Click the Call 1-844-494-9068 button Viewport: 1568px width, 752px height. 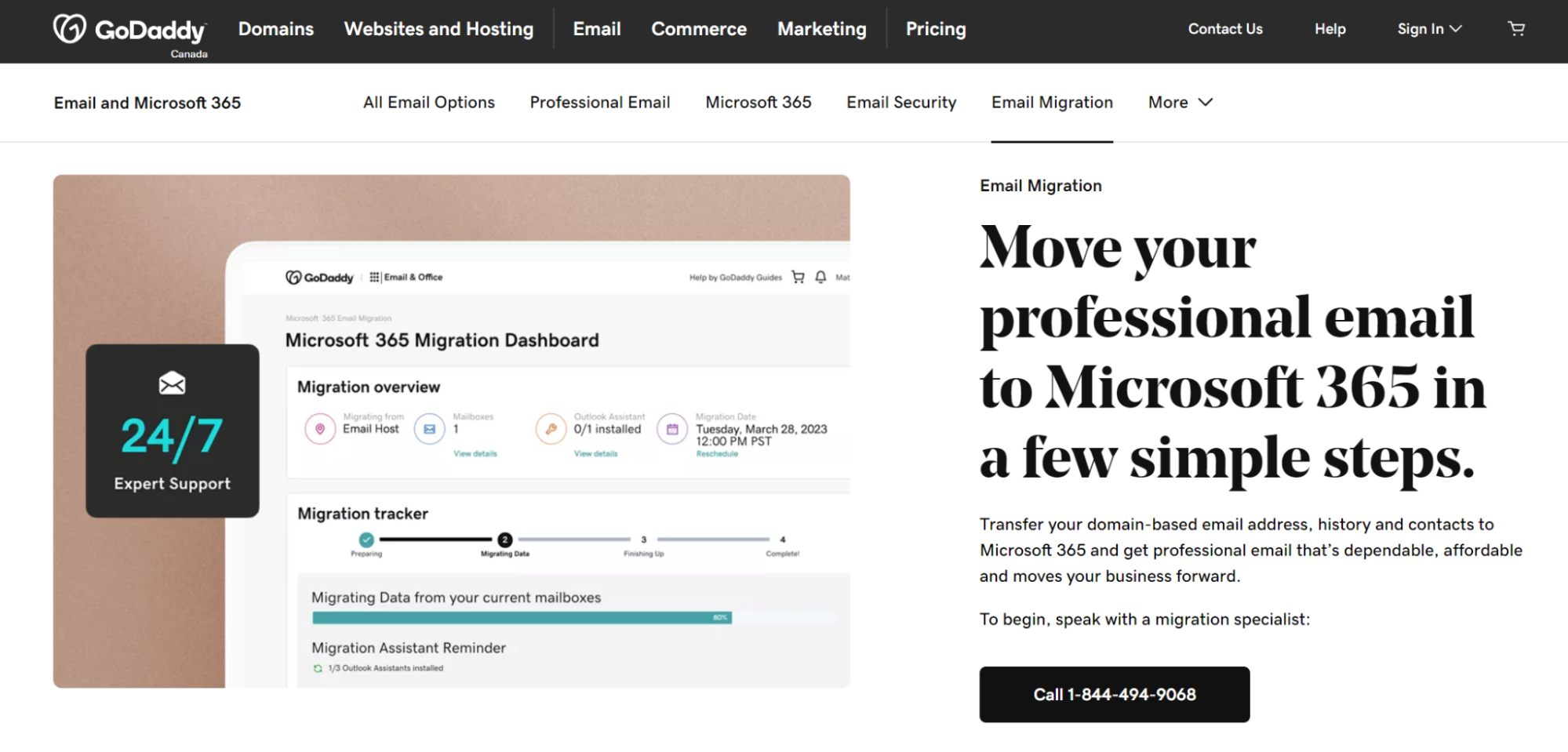(1114, 694)
